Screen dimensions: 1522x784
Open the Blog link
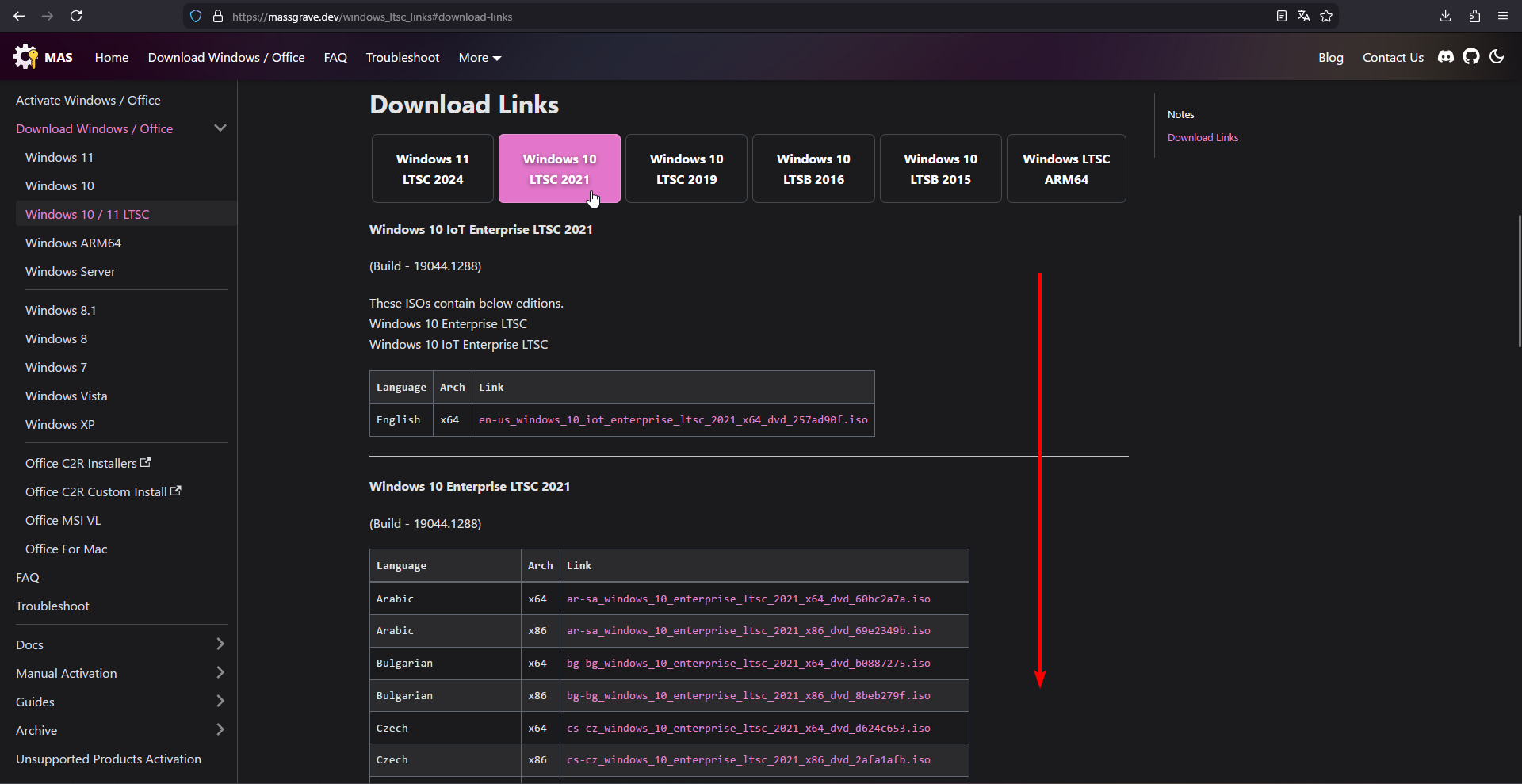click(1331, 57)
